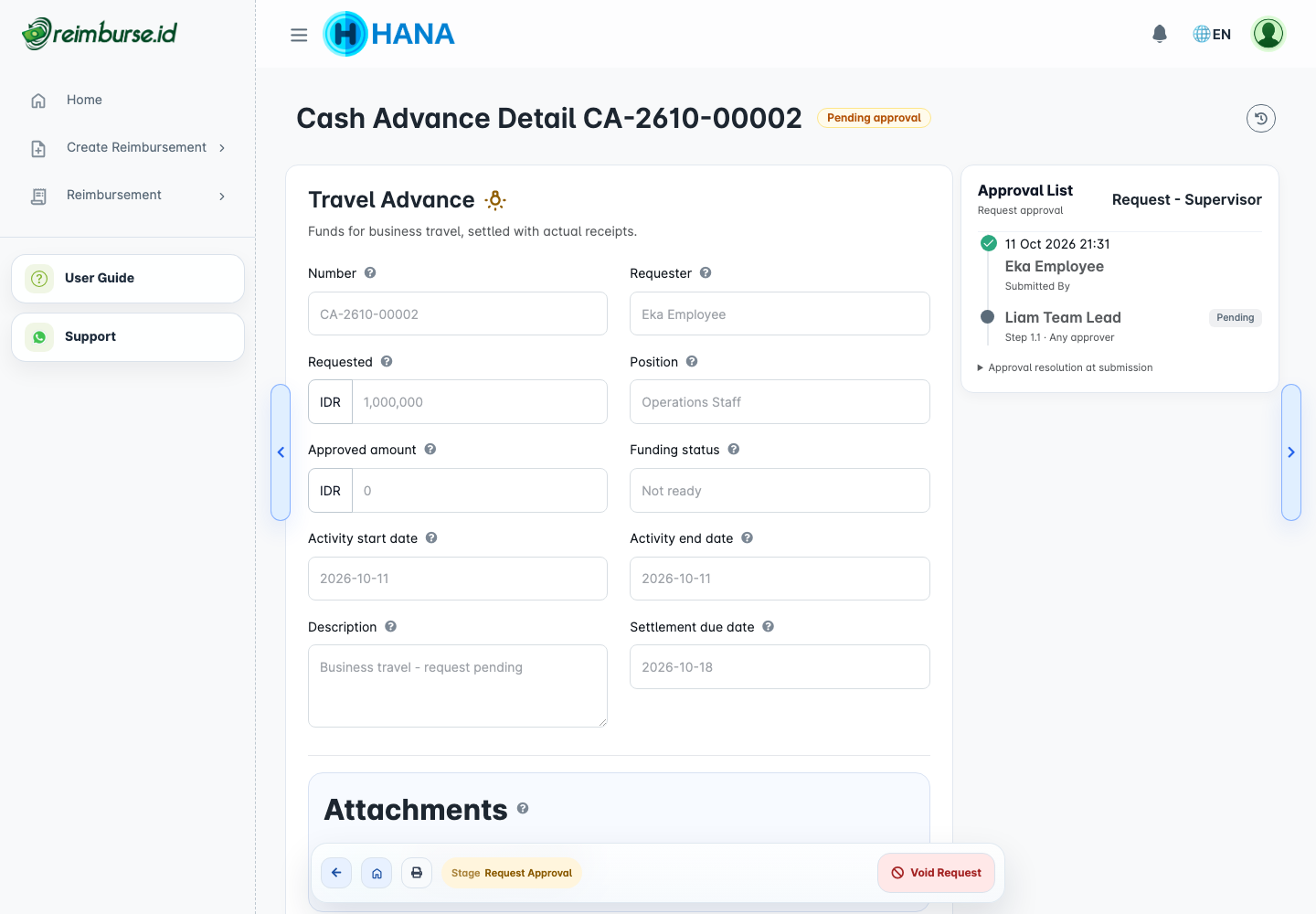The width and height of the screenshot is (1316, 914).
Task: Show help for Funding status field
Action: [x=734, y=450]
